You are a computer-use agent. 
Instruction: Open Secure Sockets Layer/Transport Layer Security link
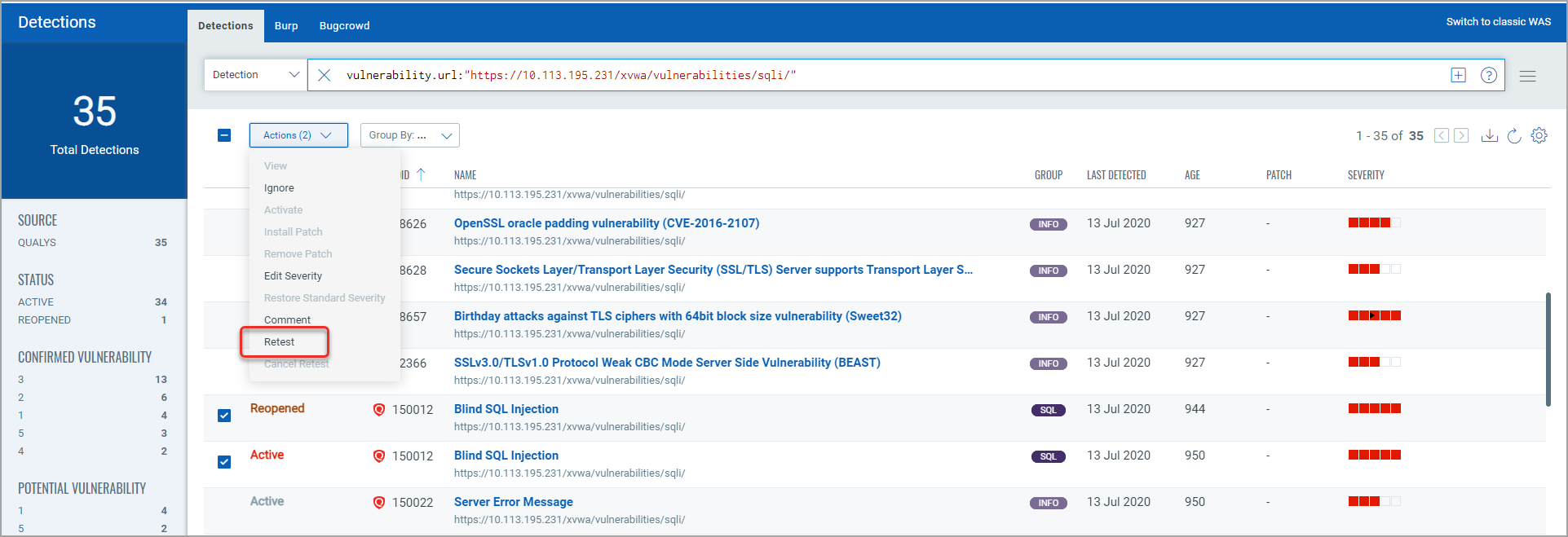(x=713, y=270)
